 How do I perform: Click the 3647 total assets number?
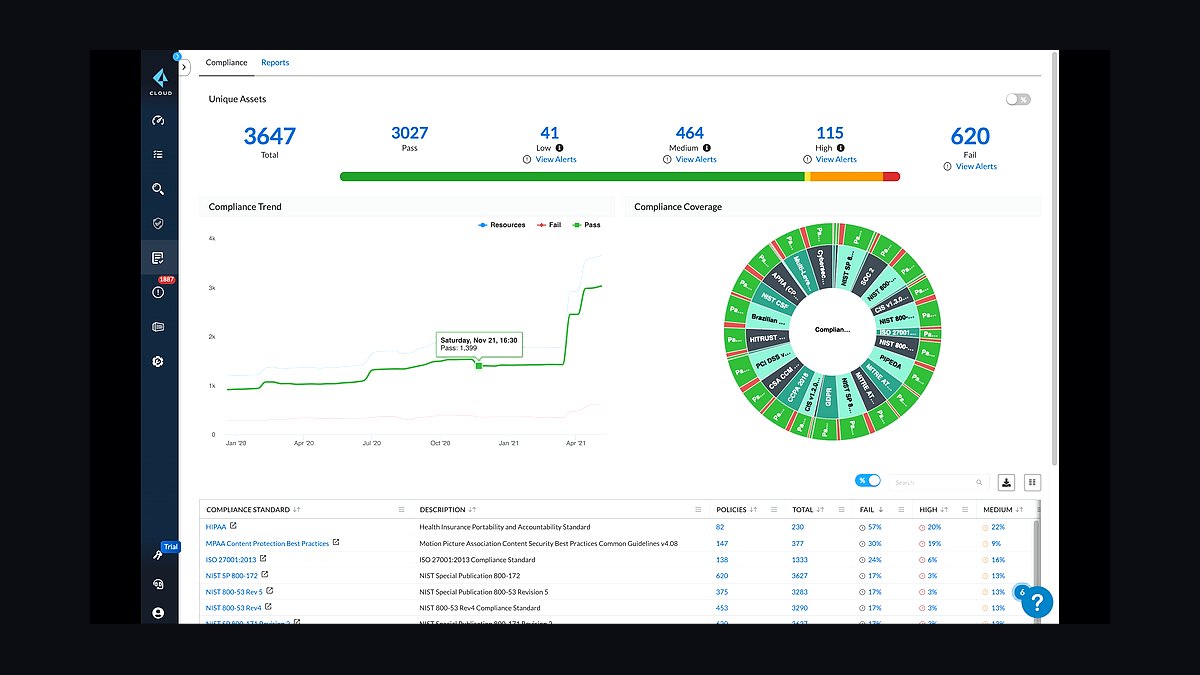[269, 136]
